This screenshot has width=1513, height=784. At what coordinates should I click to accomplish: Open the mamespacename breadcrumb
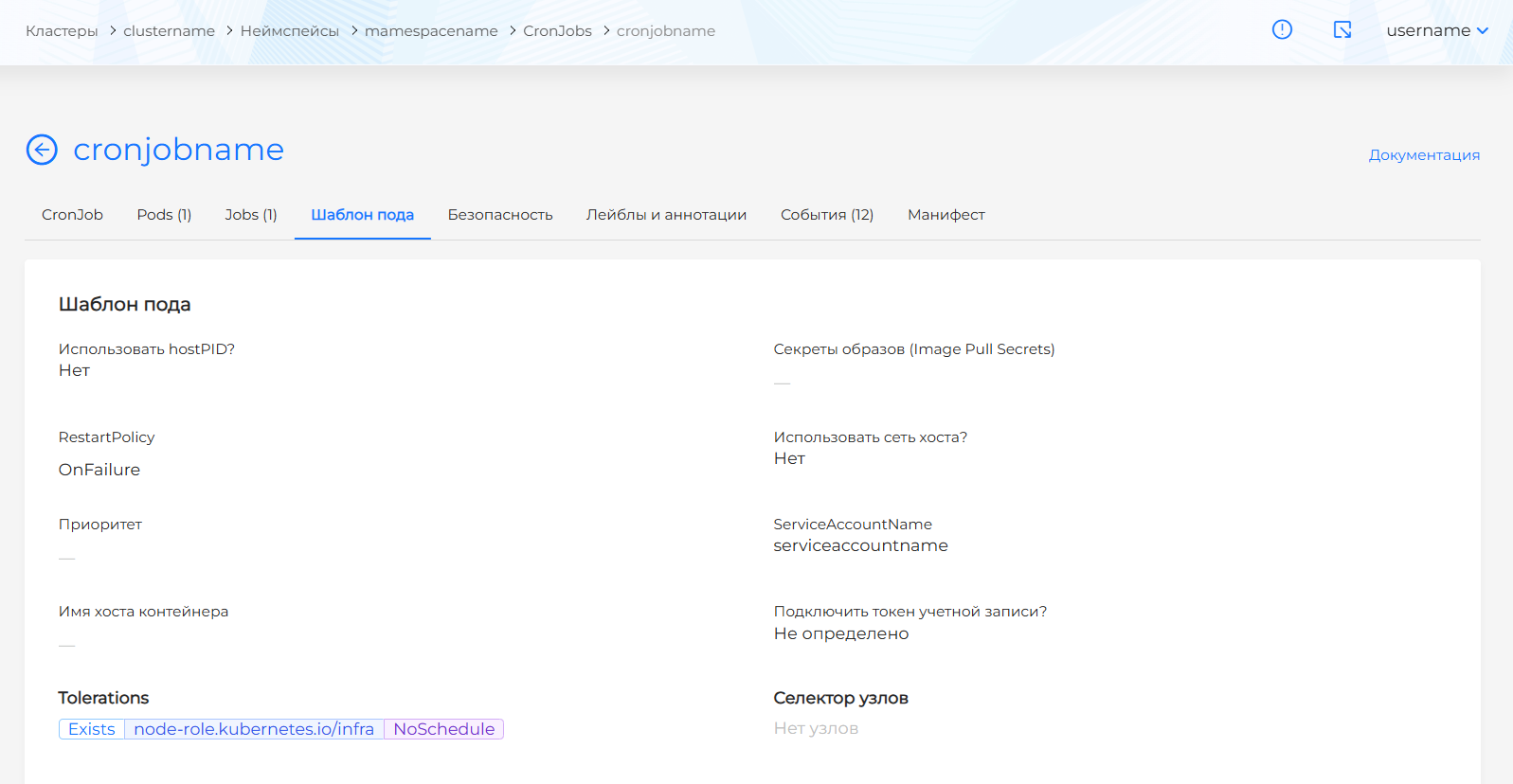pos(431,31)
